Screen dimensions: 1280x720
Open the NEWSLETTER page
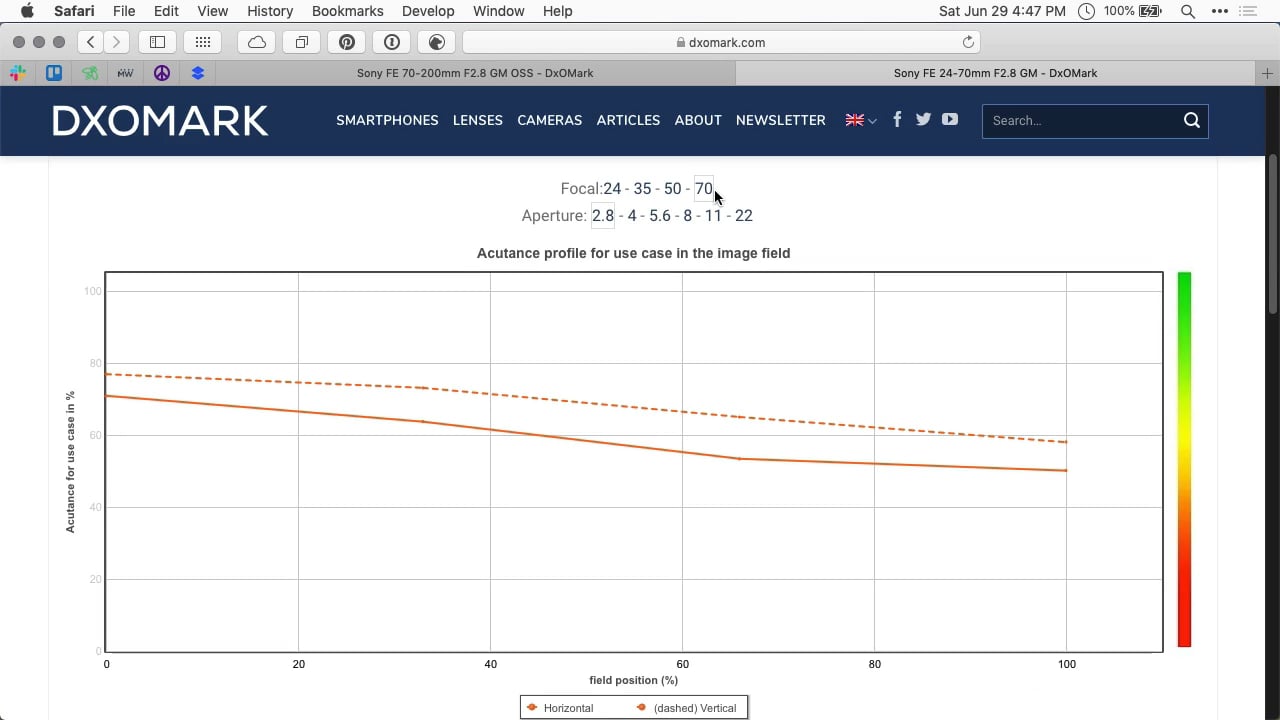[x=781, y=120]
